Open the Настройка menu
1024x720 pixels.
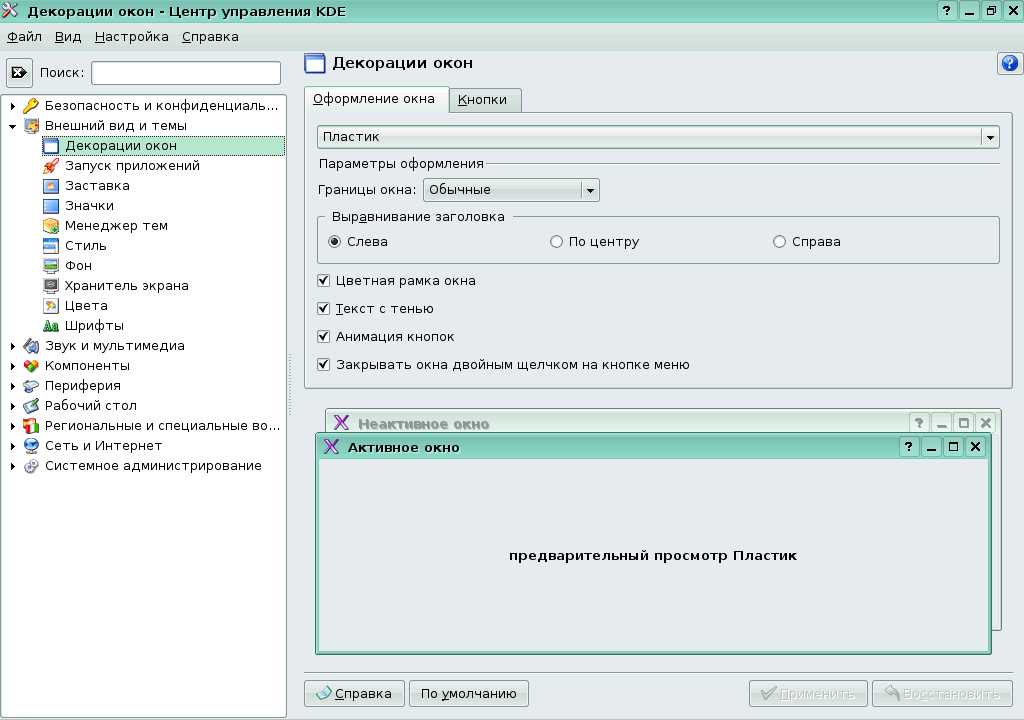[131, 36]
